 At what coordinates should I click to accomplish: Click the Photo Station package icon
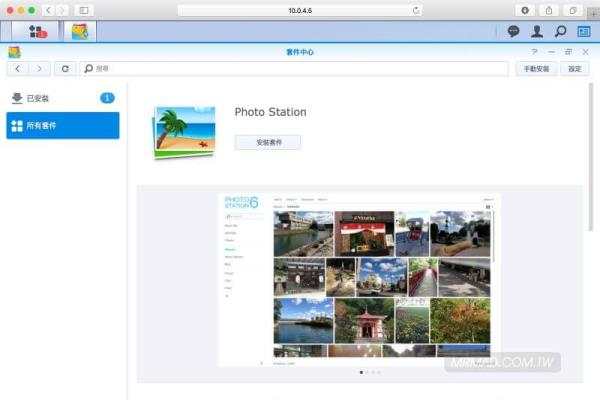coord(184,132)
